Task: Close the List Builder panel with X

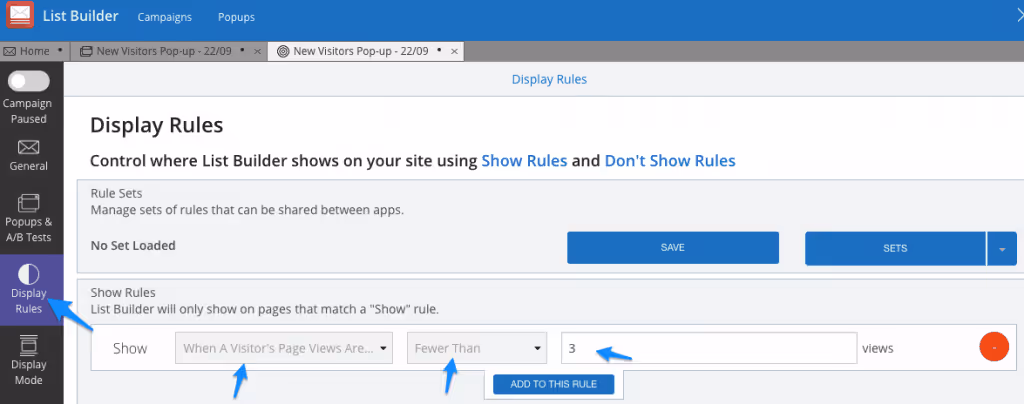Action: click(1020, 16)
